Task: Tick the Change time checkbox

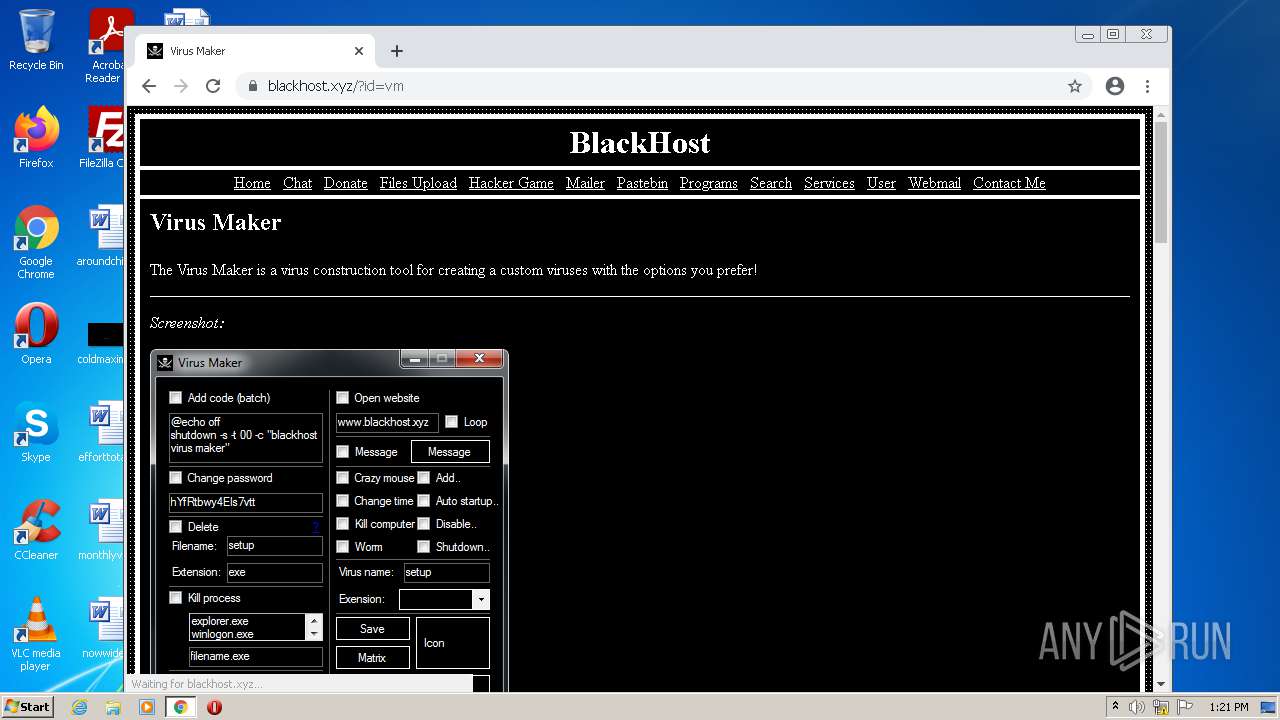Action: [x=342, y=501]
